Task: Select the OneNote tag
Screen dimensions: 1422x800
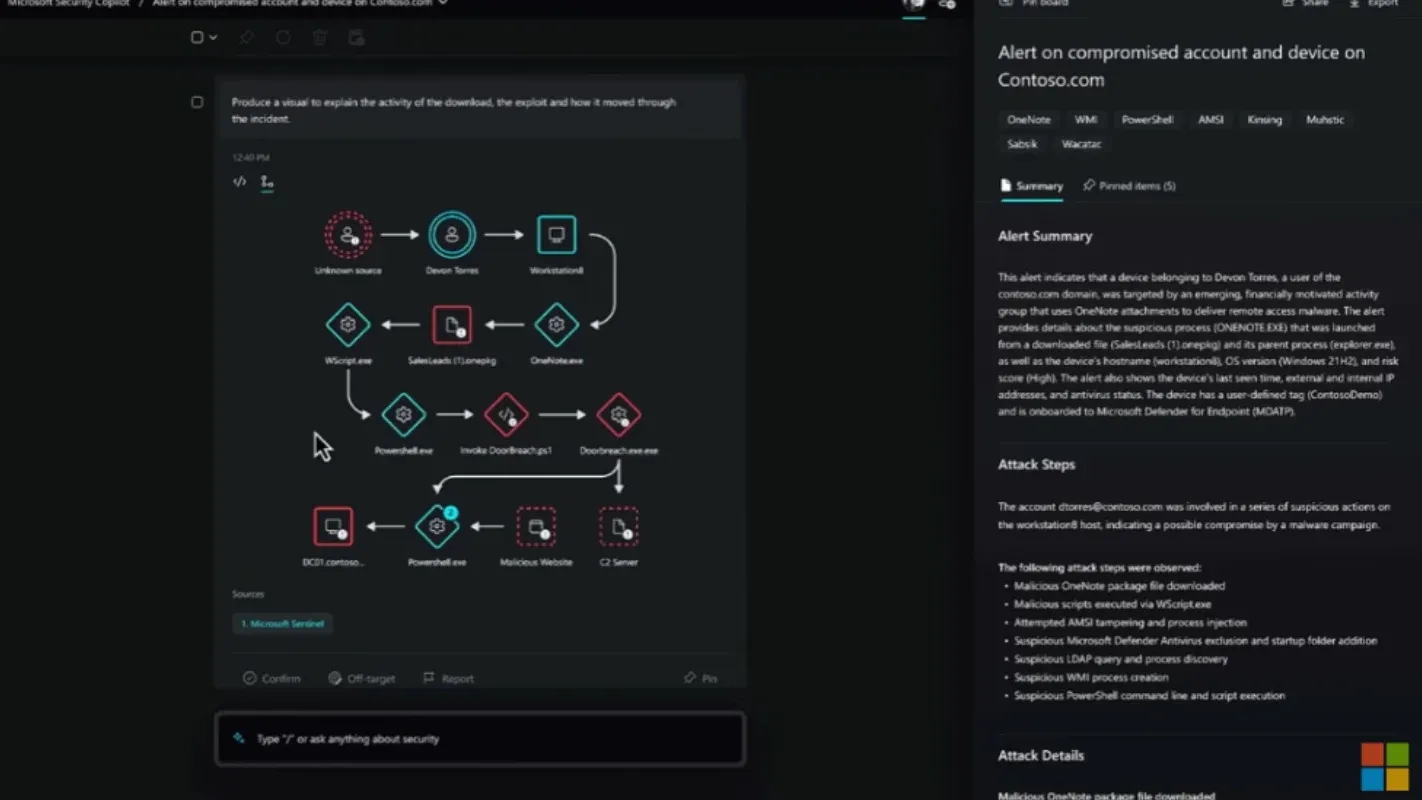Action: (1029, 120)
